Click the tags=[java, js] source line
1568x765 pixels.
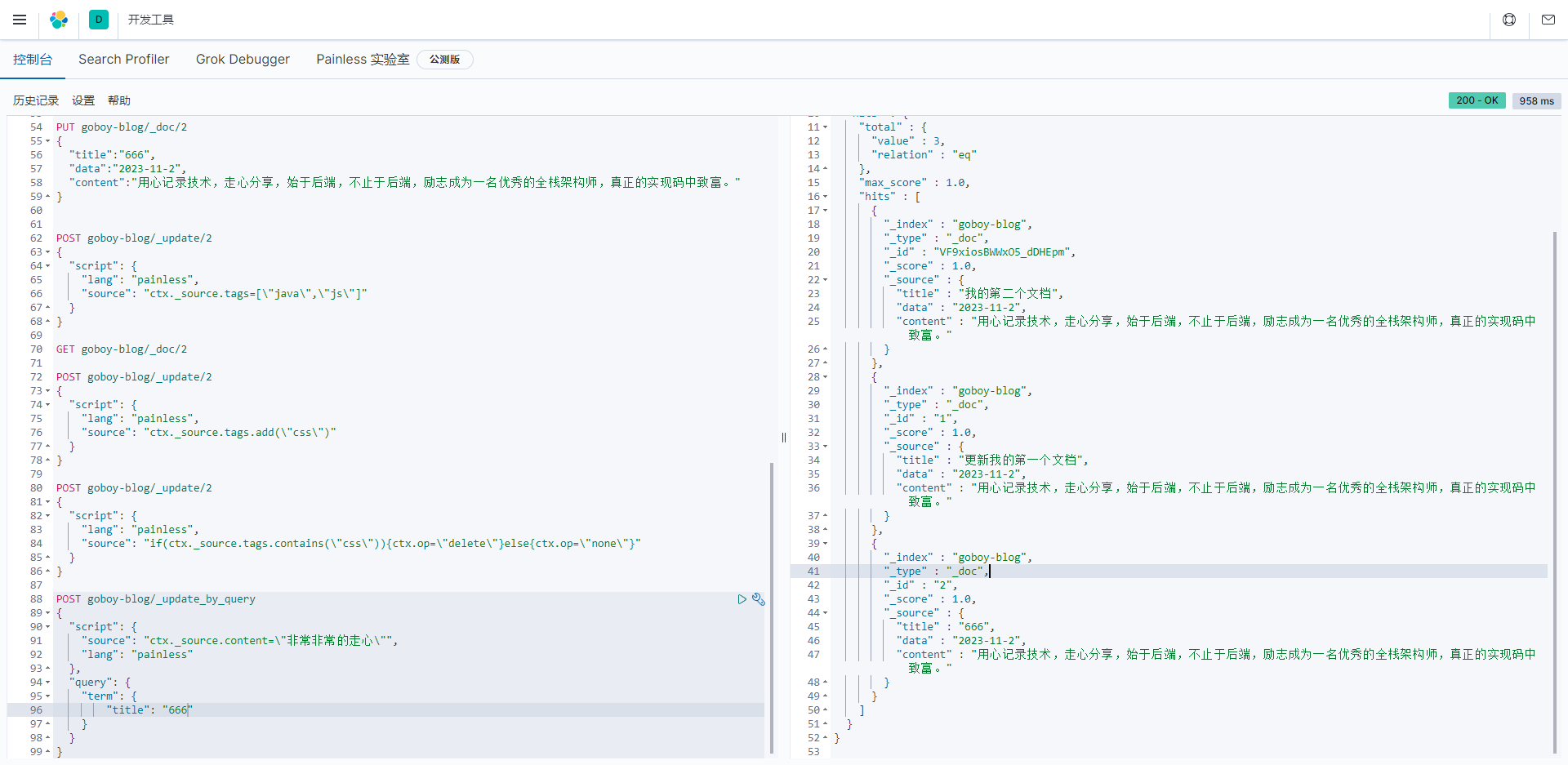coord(225,294)
